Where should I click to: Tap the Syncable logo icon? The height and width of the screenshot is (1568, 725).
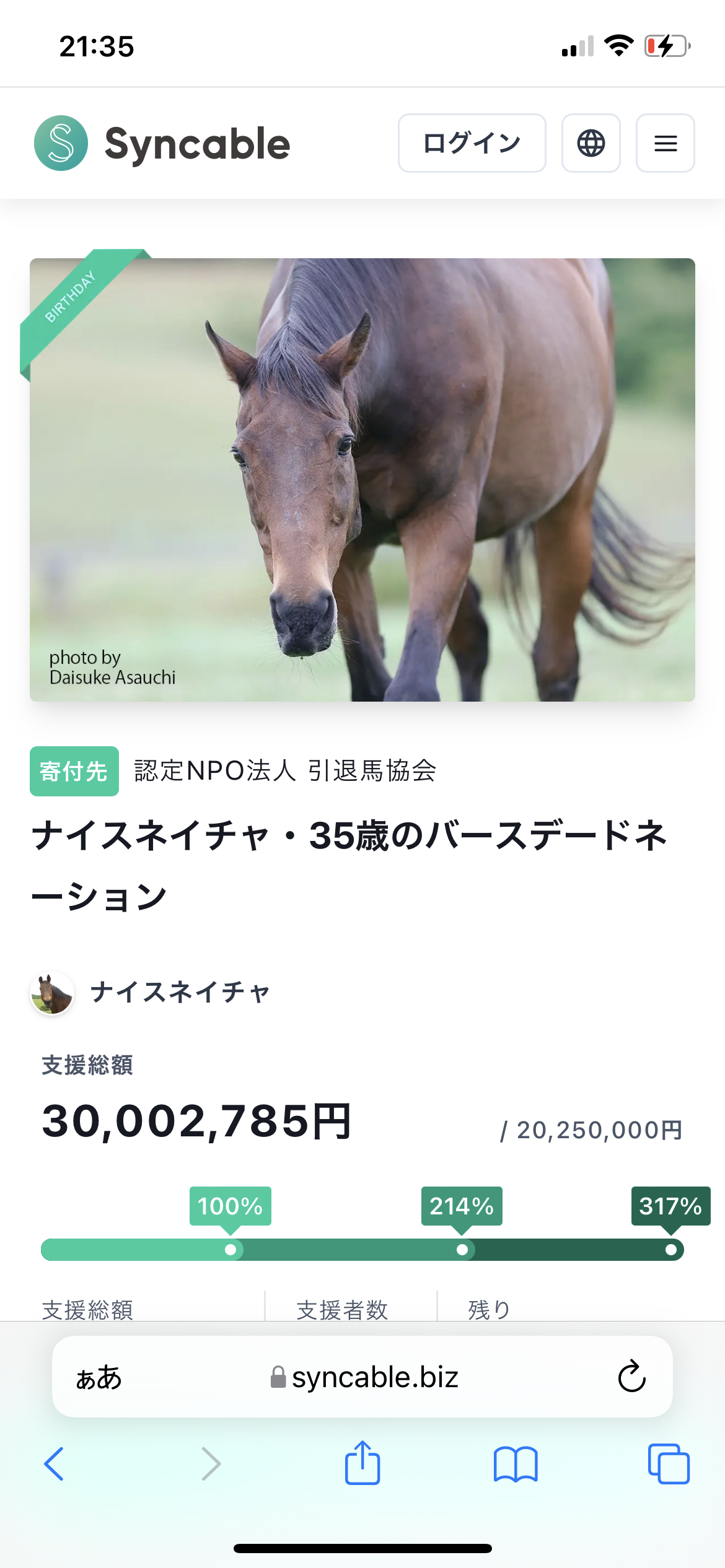(61, 143)
